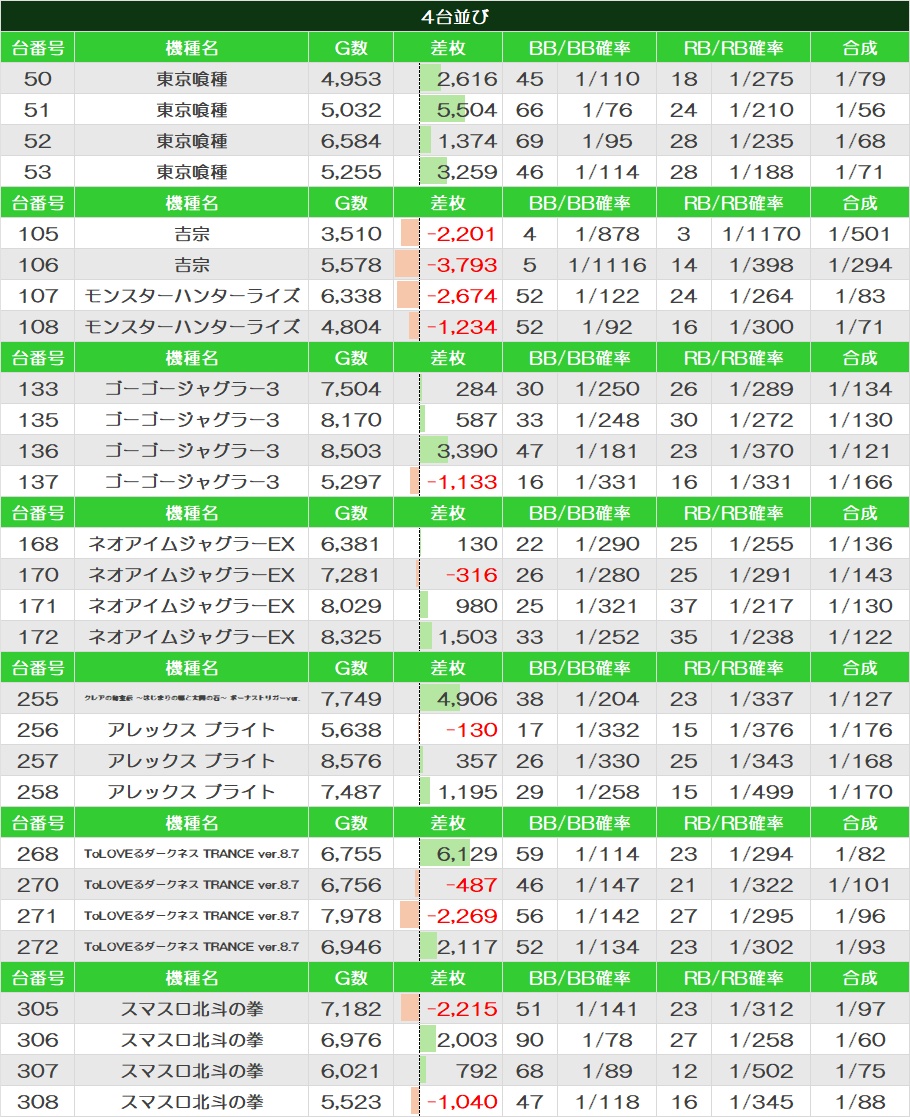This screenshot has height=1117, width=910.
Task: Click 1/79 combined rate in row 50
Action: (x=860, y=78)
